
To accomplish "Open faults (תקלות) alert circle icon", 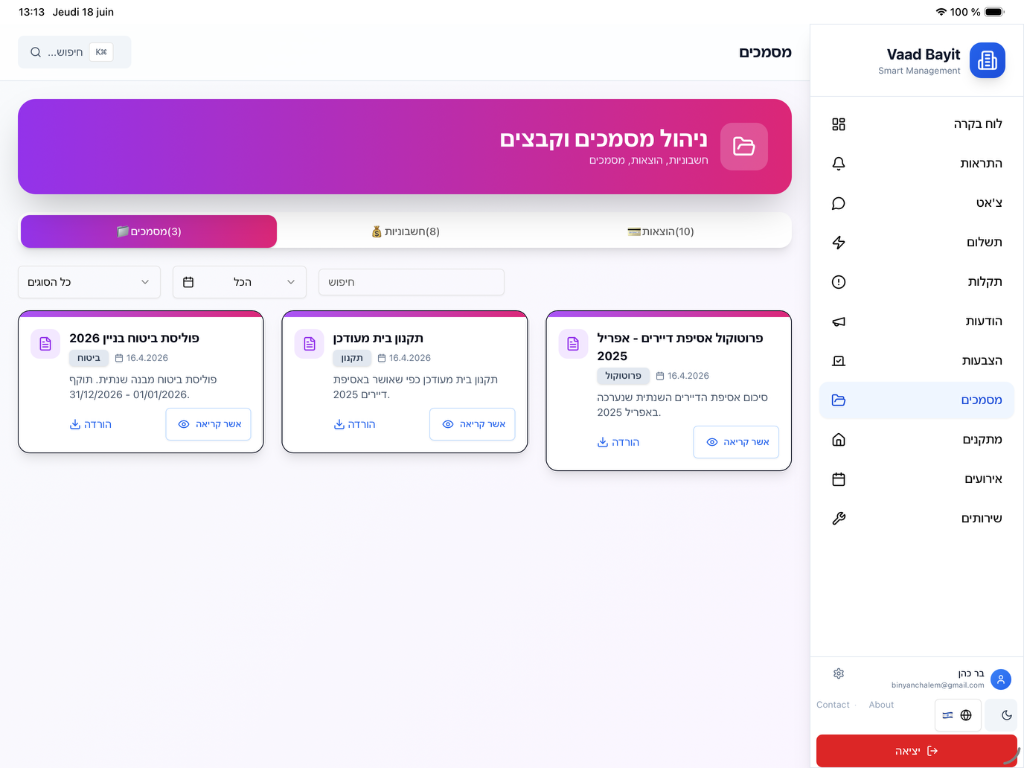I will click(x=839, y=282).
